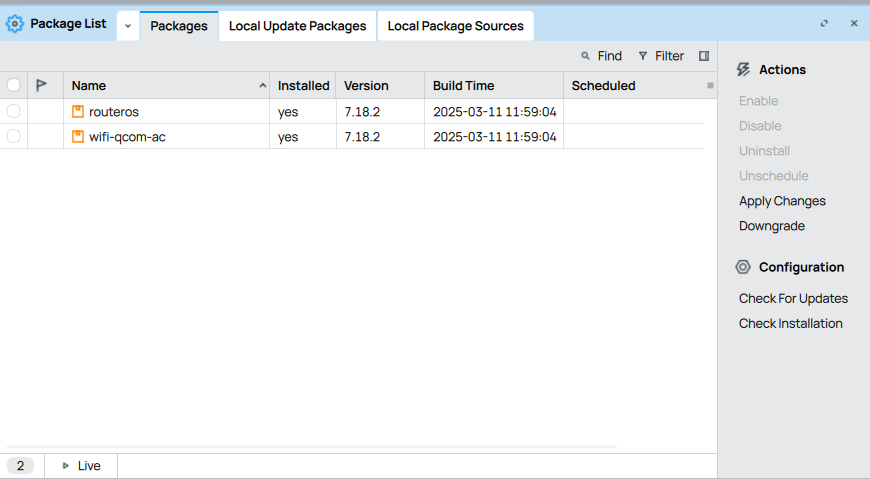Toggle the Live play button
Image resolution: width=870 pixels, height=479 pixels.
click(x=66, y=466)
